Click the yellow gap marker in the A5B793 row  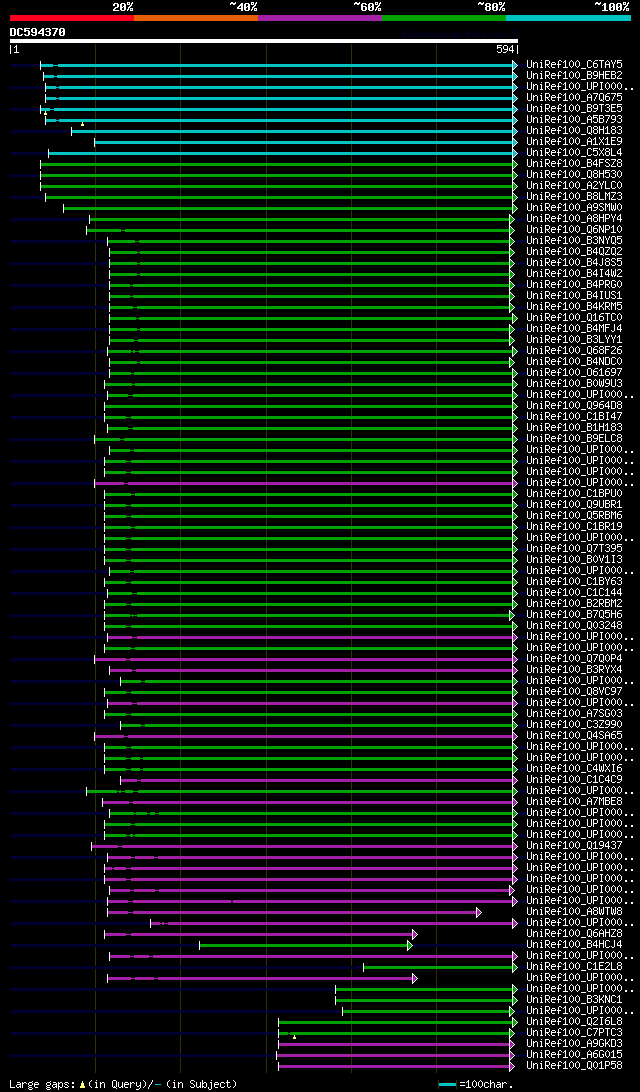[82, 124]
